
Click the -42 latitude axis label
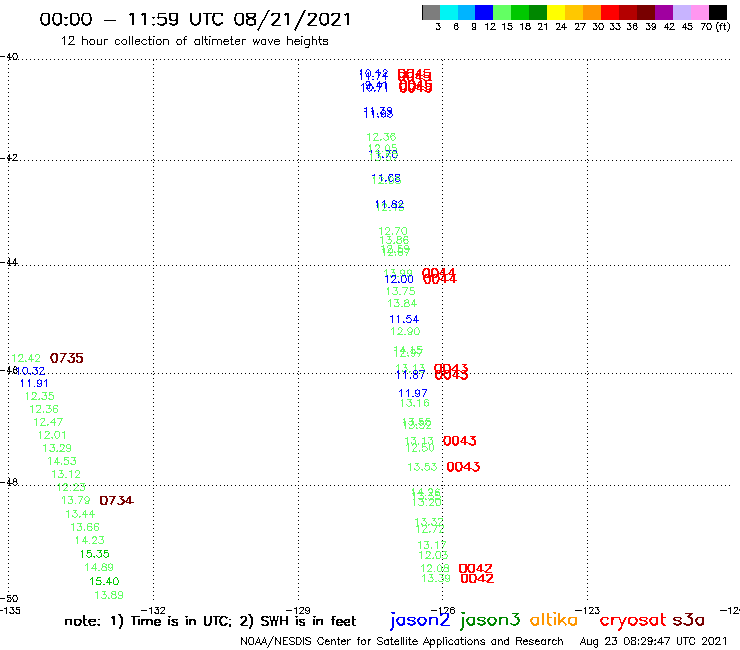pos(9,158)
